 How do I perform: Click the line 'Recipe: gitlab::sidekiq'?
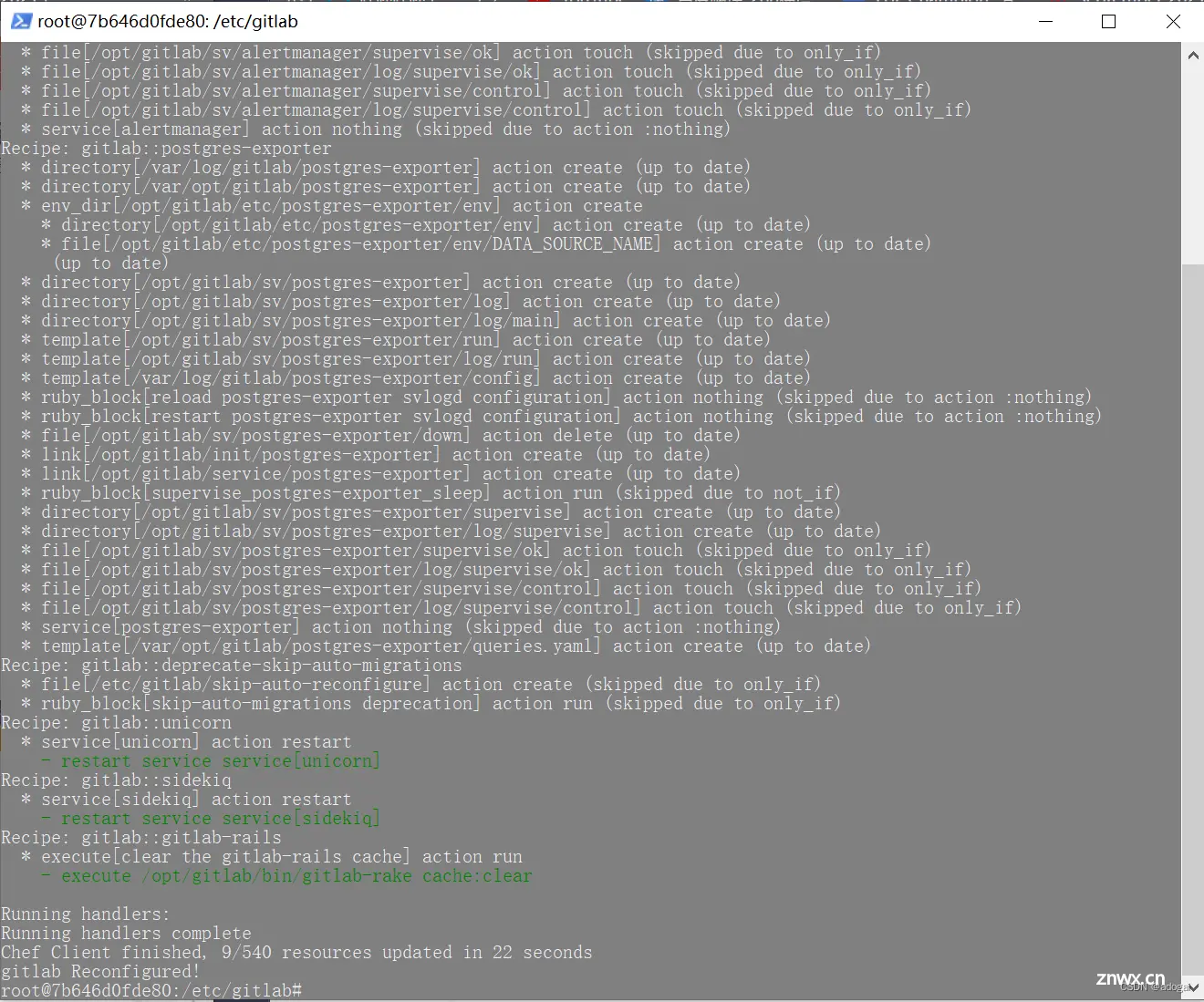tap(116, 780)
